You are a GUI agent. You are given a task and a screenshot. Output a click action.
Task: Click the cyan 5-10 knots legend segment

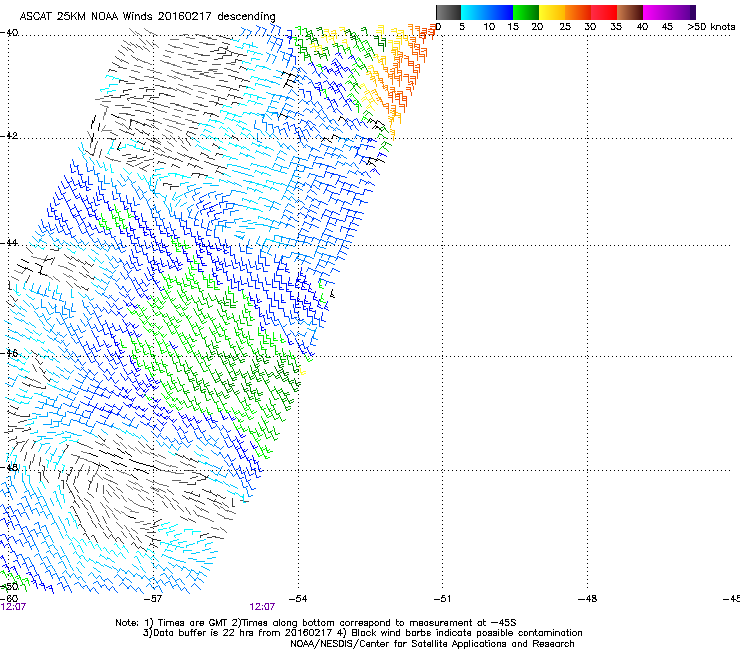click(474, 12)
